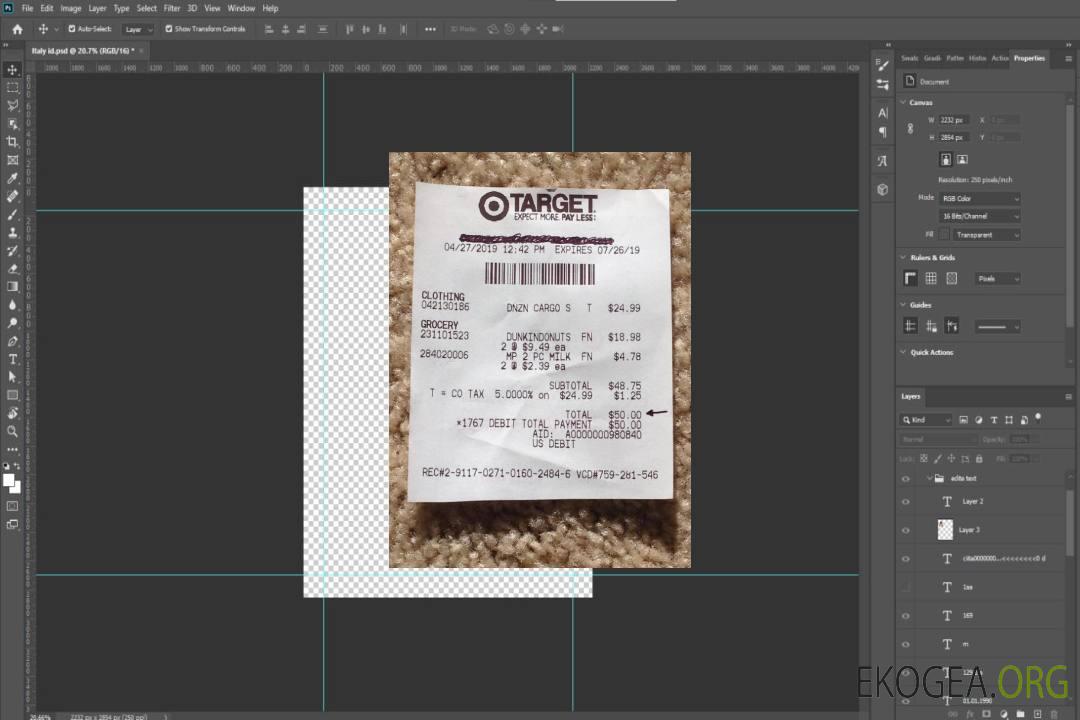Select the Object Selection tool

12,124
